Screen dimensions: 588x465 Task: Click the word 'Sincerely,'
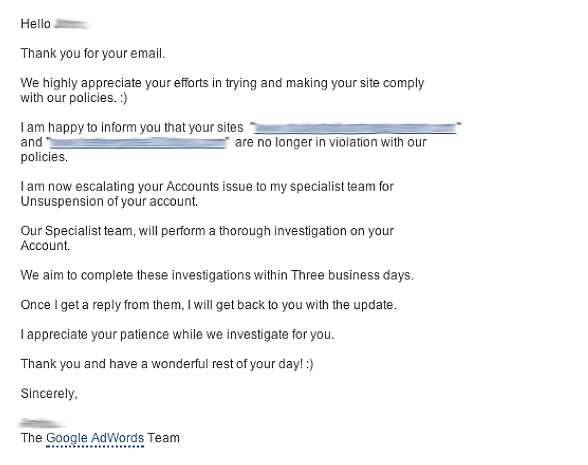pos(49,393)
